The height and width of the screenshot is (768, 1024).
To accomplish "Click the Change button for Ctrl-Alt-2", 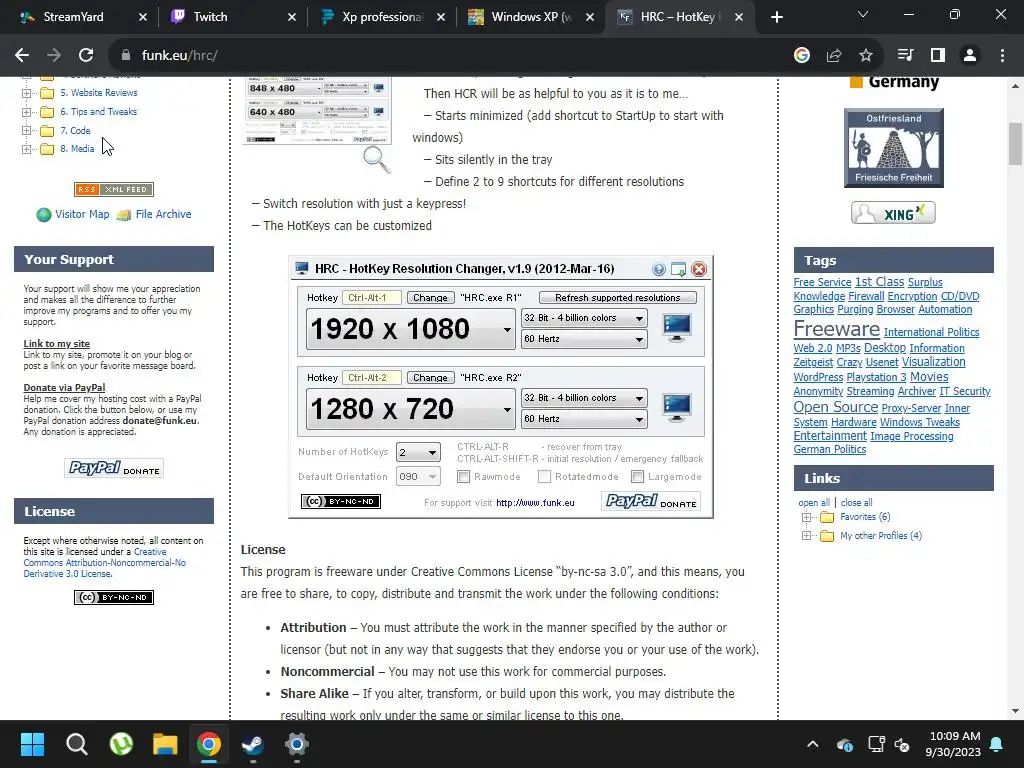I will click(430, 377).
